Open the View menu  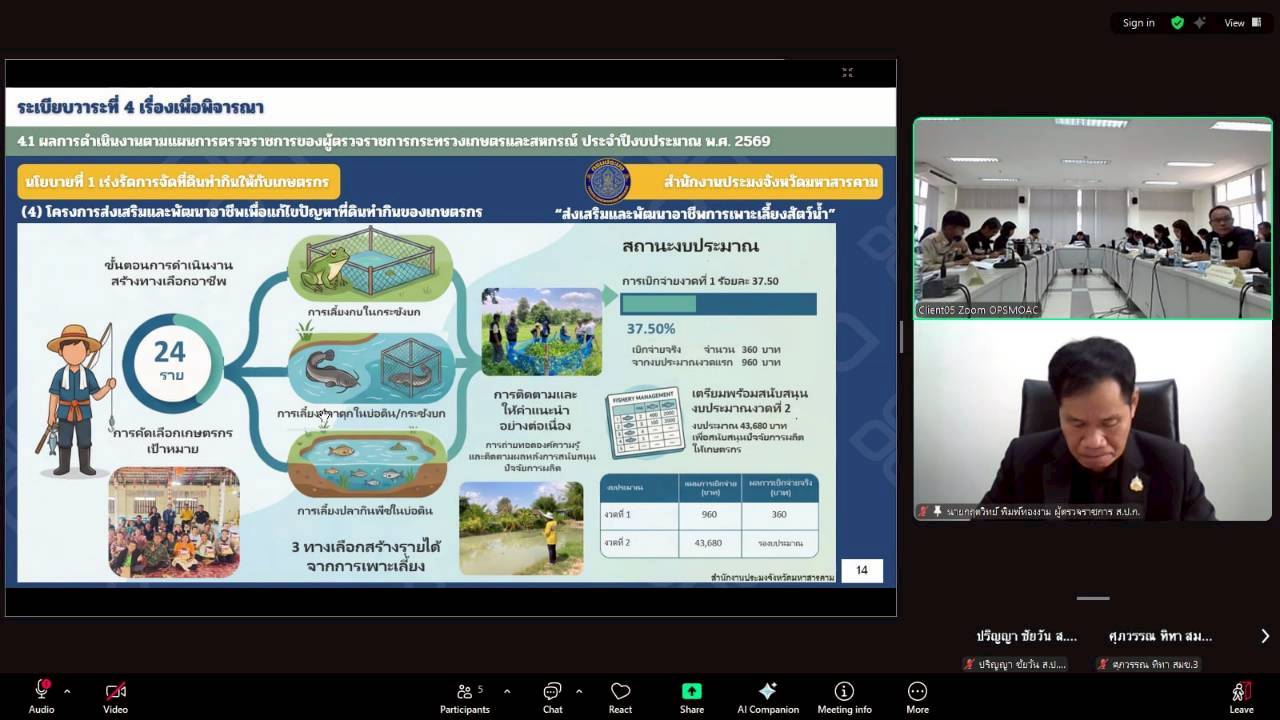(x=1234, y=22)
